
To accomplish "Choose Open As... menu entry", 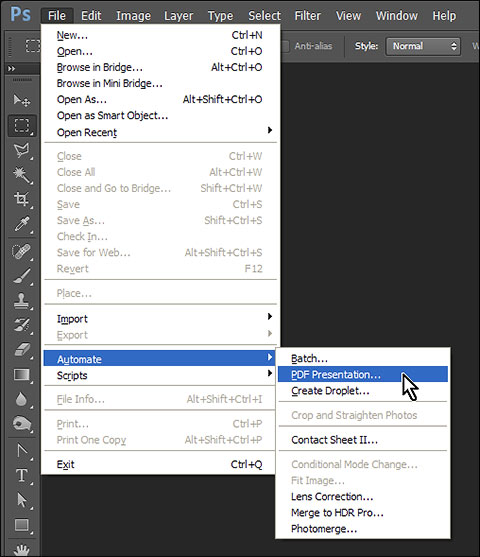I will 160,99.
